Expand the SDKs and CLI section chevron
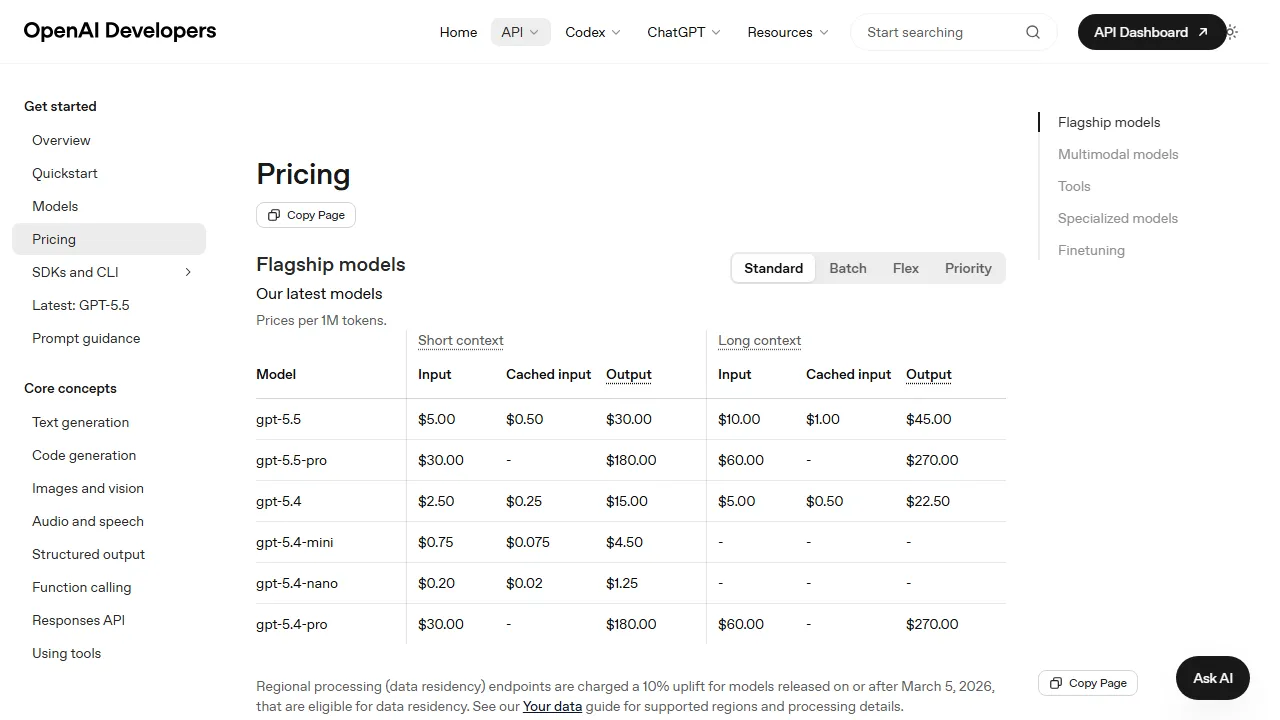Image resolution: width=1280 pixels, height=720 pixels. tap(188, 272)
